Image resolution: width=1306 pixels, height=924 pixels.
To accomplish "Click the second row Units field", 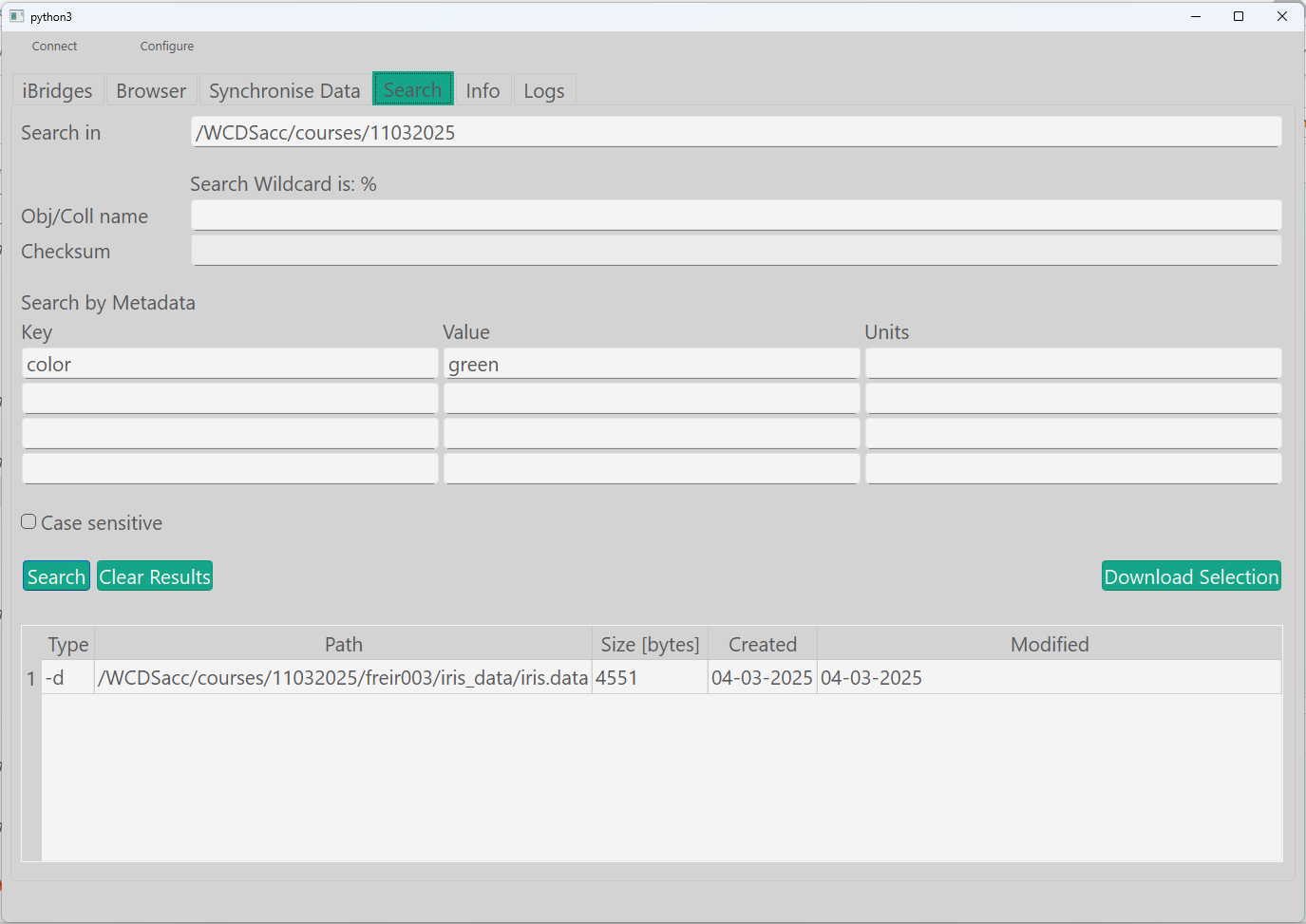I will (1073, 399).
